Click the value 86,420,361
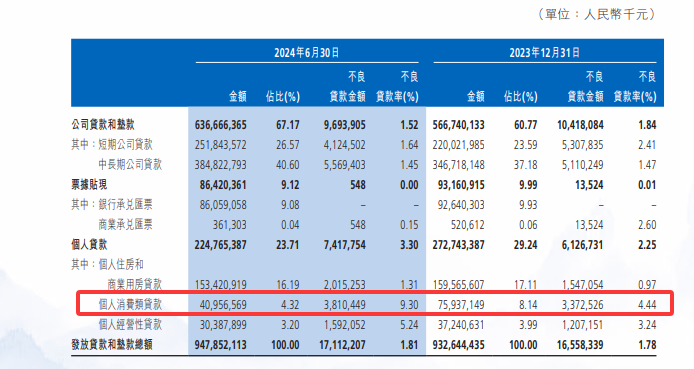 [x=223, y=185]
